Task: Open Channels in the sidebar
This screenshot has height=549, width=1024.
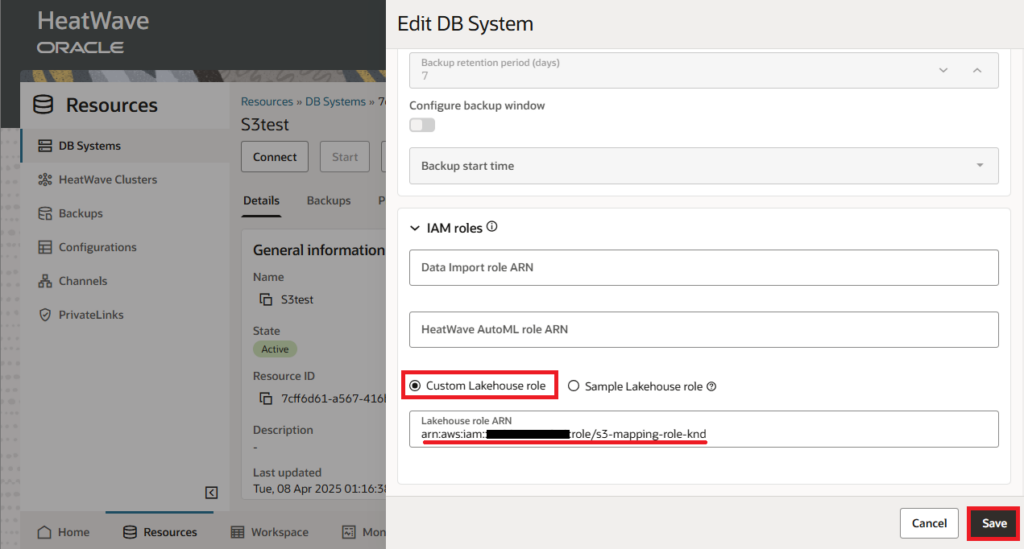Action: point(125,281)
